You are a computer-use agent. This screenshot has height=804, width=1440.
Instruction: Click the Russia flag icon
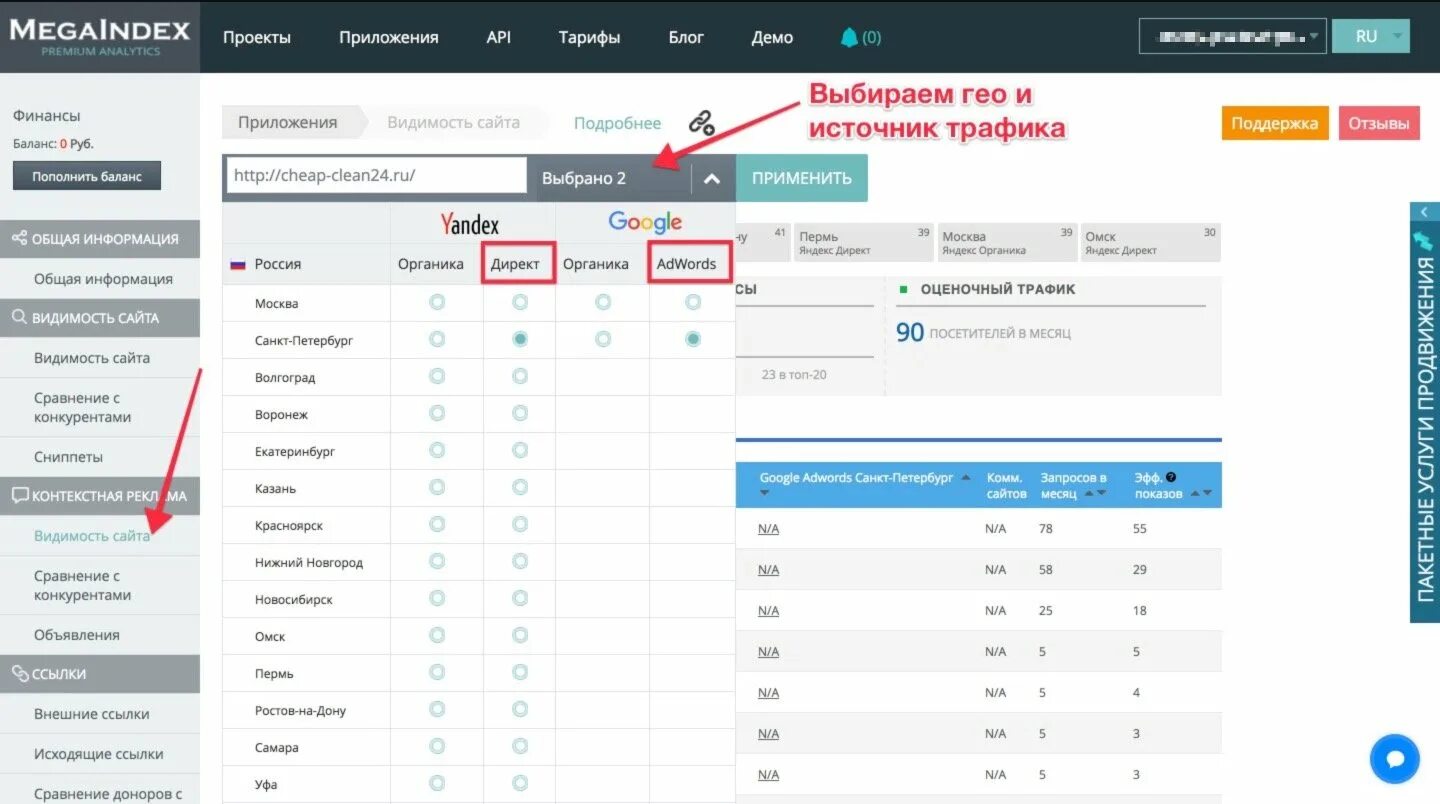tap(238, 265)
